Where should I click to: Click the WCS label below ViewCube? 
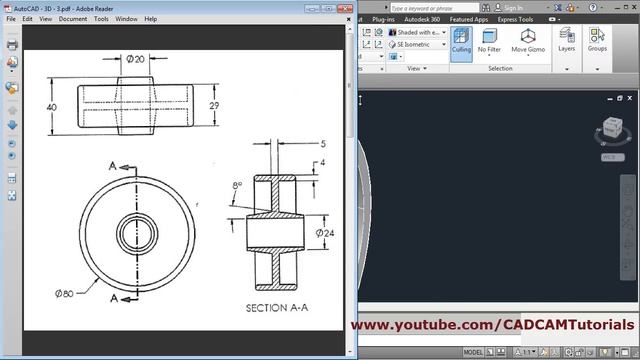(x=613, y=157)
